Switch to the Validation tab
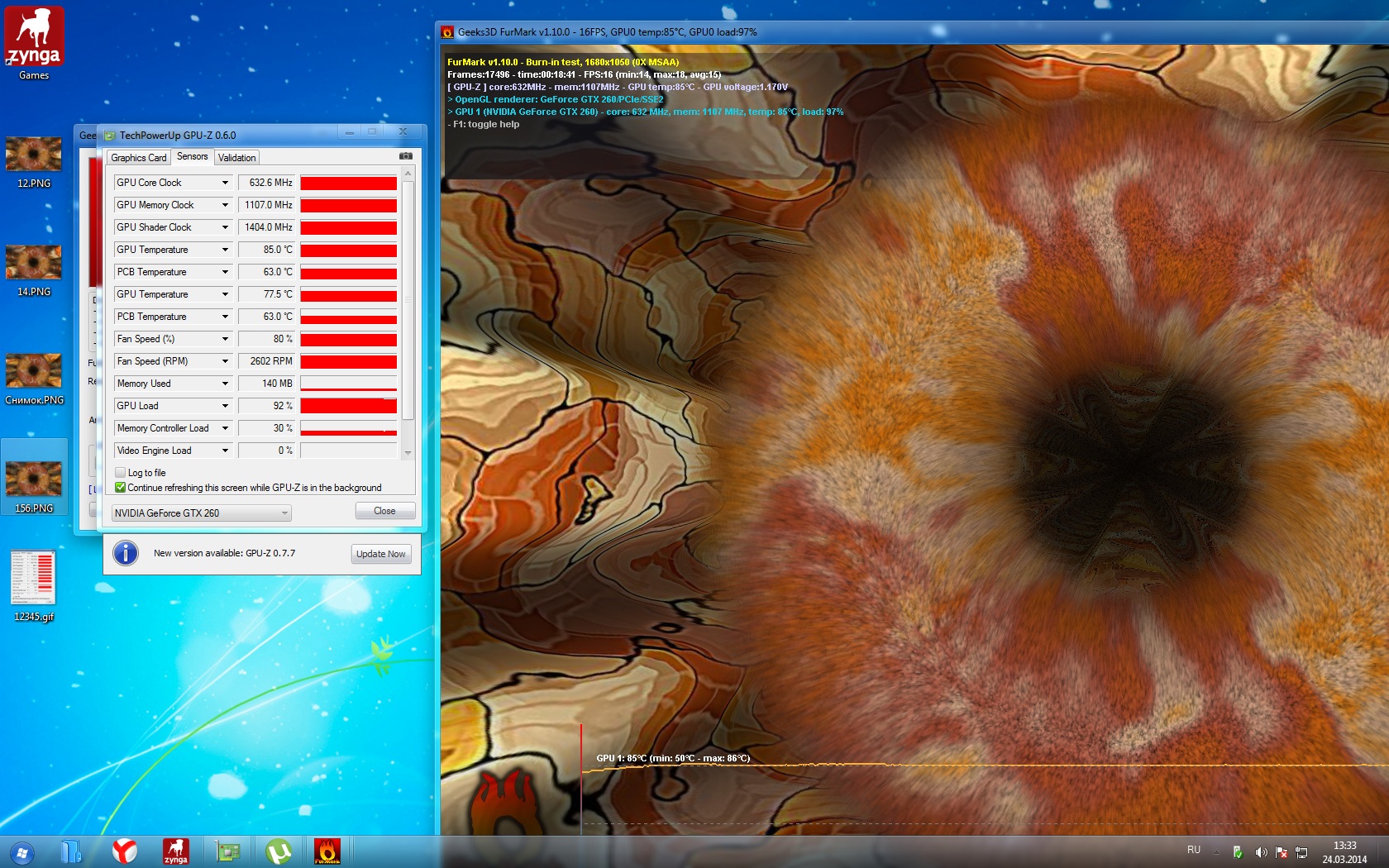The image size is (1389, 868). click(x=237, y=158)
